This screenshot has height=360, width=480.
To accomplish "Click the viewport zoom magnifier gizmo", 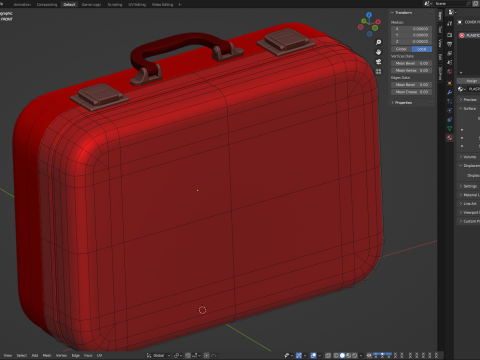I will [x=378, y=42].
